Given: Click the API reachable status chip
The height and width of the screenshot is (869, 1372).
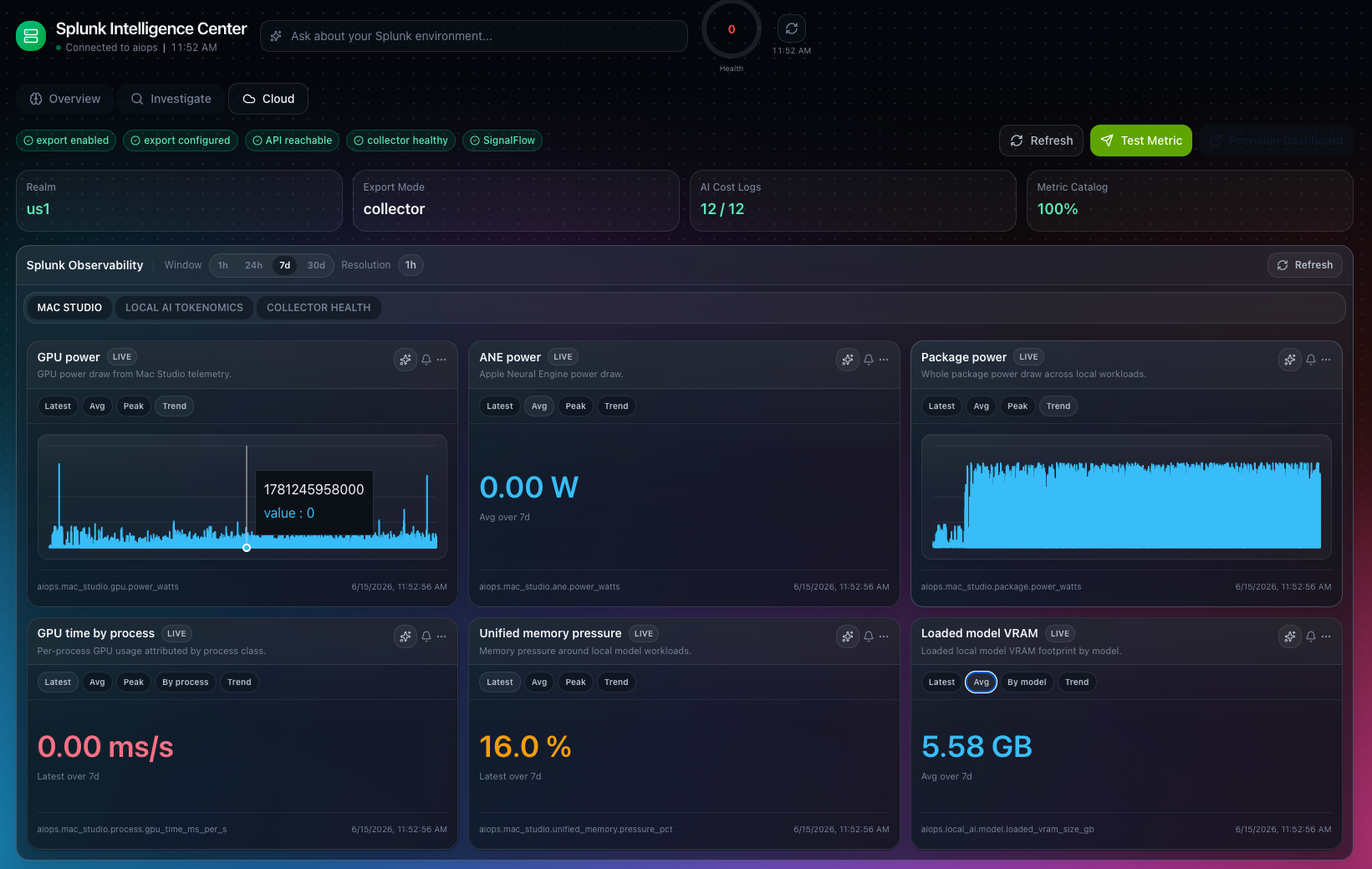Looking at the screenshot, I should pyautogui.click(x=292, y=141).
